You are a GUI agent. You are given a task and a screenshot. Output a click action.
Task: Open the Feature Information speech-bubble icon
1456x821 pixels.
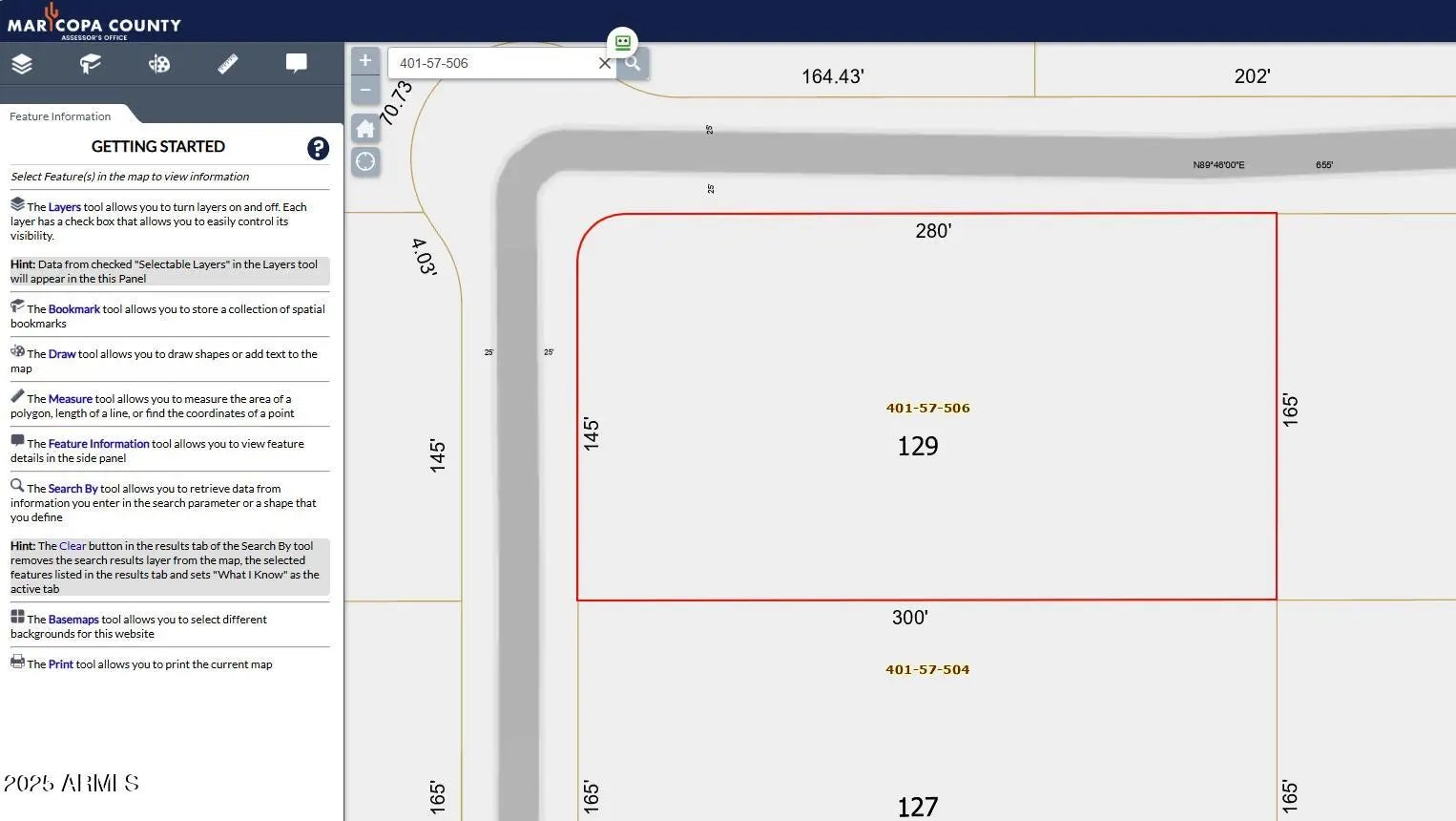(297, 64)
